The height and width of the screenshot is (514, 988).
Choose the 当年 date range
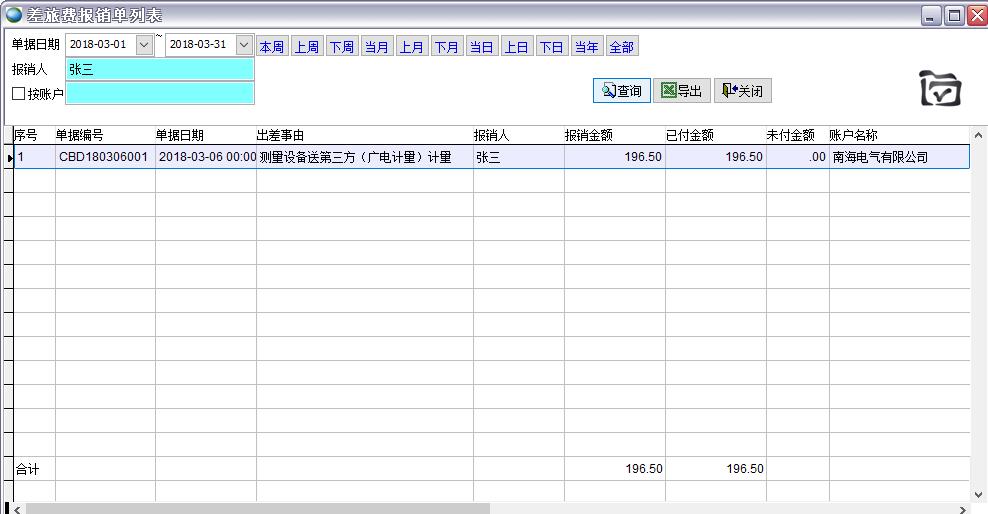[x=586, y=47]
